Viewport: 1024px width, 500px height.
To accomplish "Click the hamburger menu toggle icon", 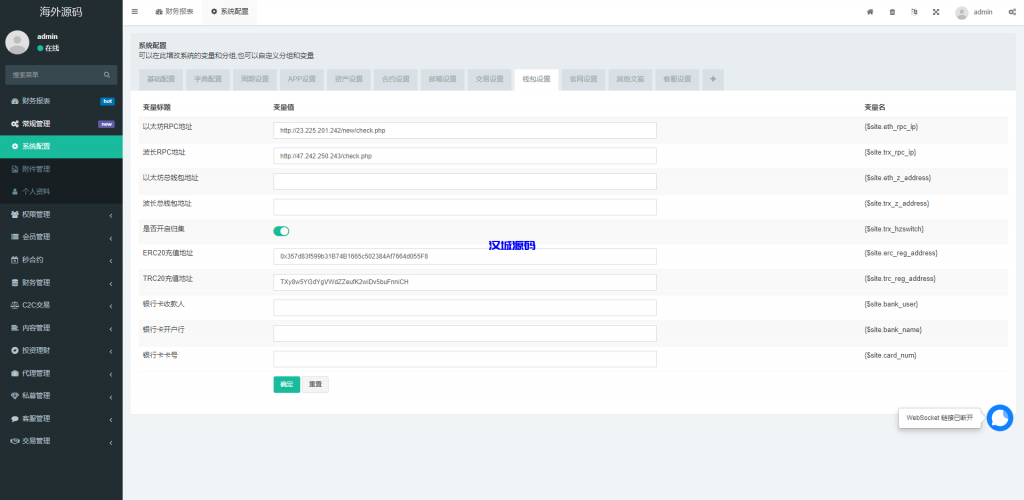I will 135,12.
